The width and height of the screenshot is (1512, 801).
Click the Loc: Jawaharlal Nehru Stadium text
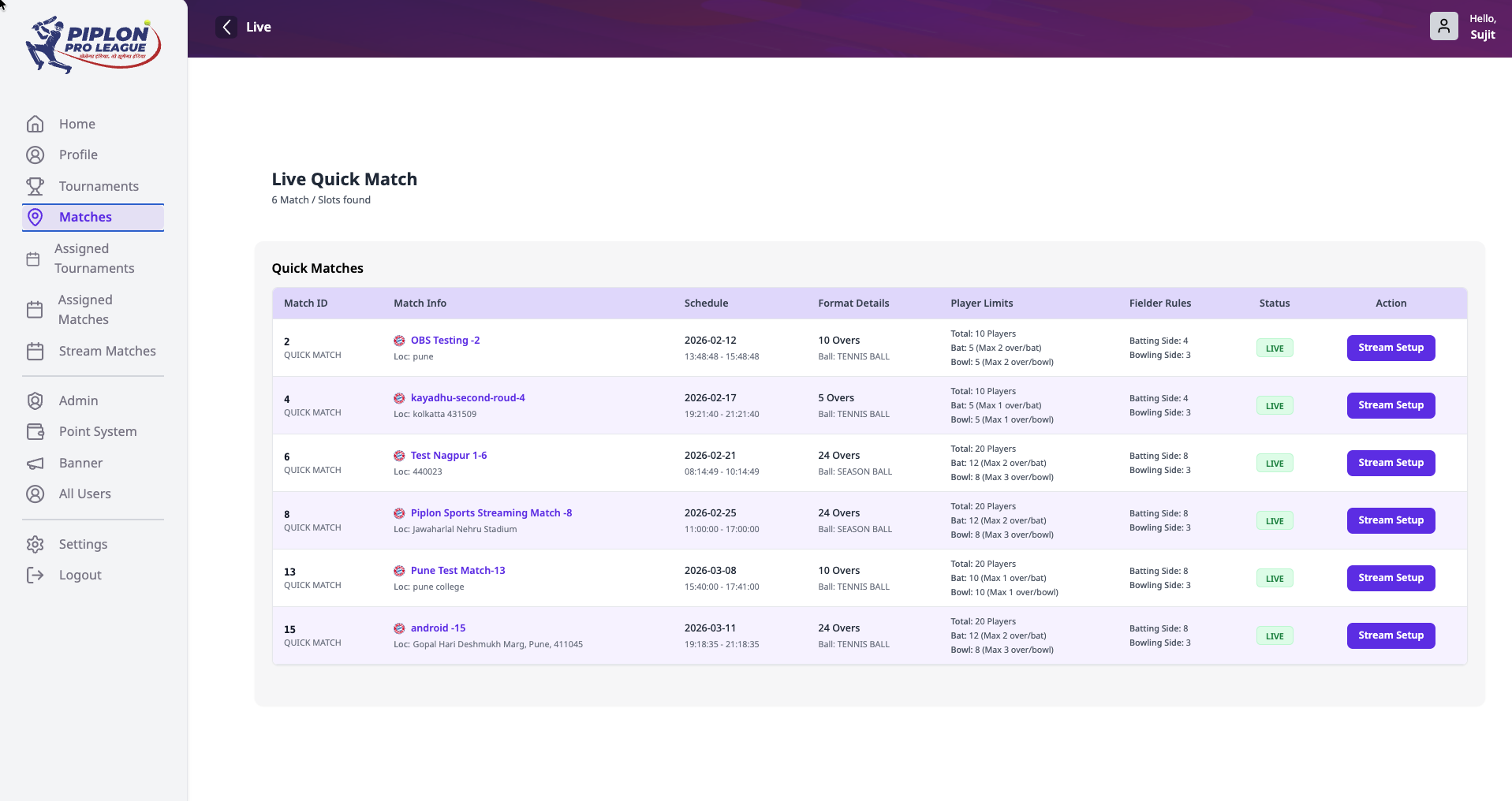pos(455,530)
